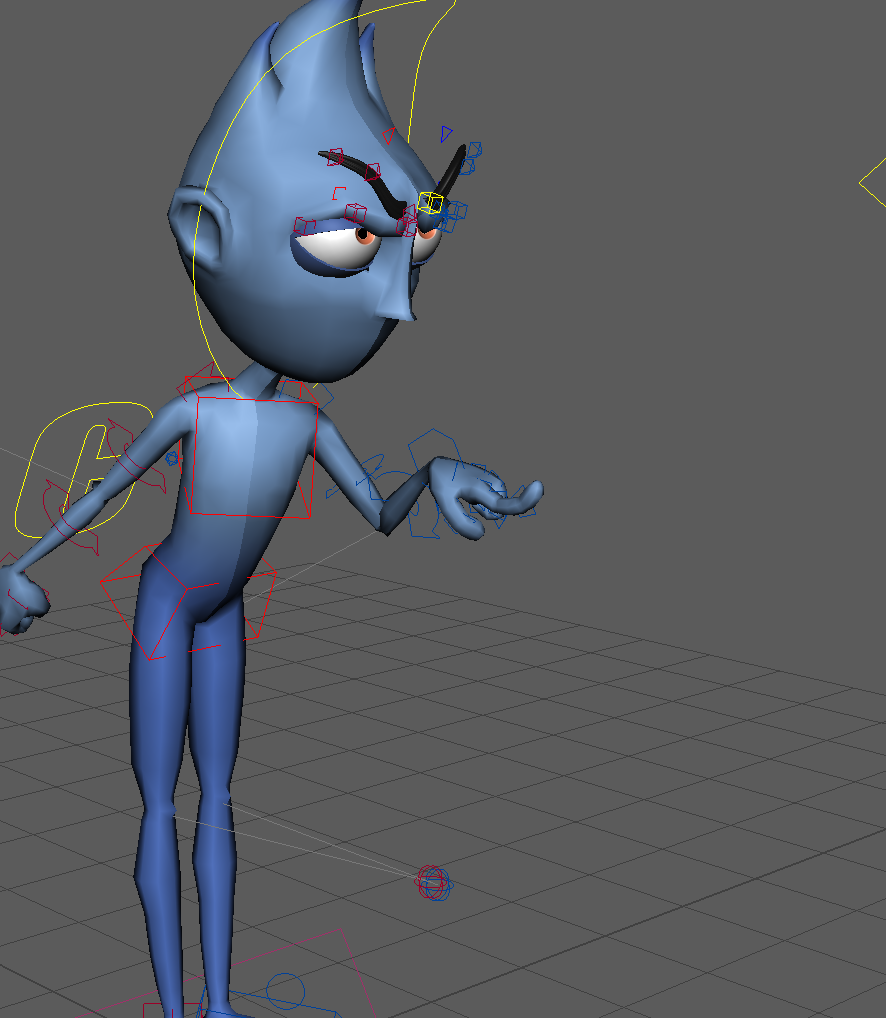
Task: Click the character's clenched fist
Action: 23,599
